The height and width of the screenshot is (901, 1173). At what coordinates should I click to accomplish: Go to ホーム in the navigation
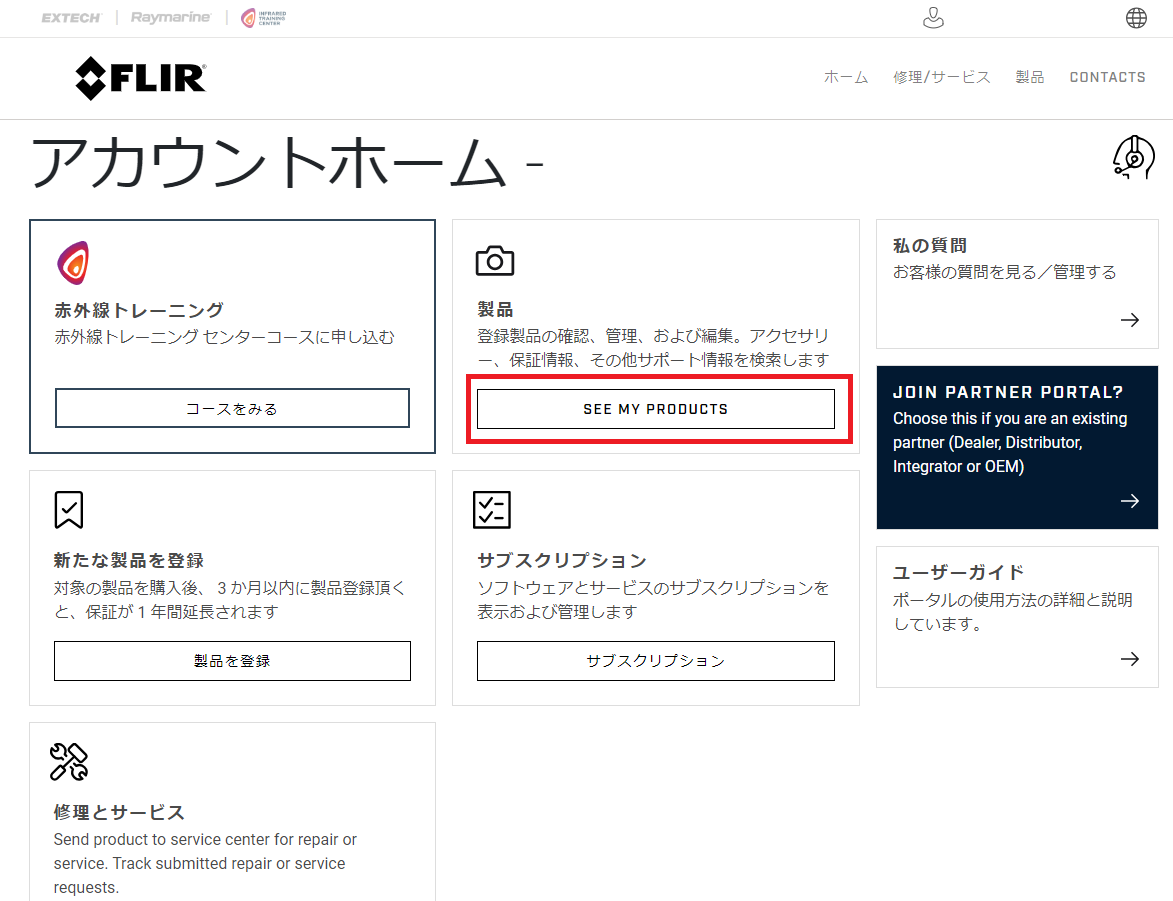pos(845,77)
